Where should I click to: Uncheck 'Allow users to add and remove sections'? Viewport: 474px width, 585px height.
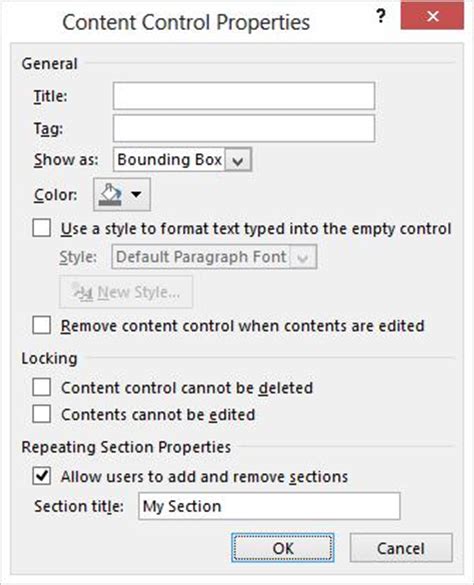click(x=41, y=476)
